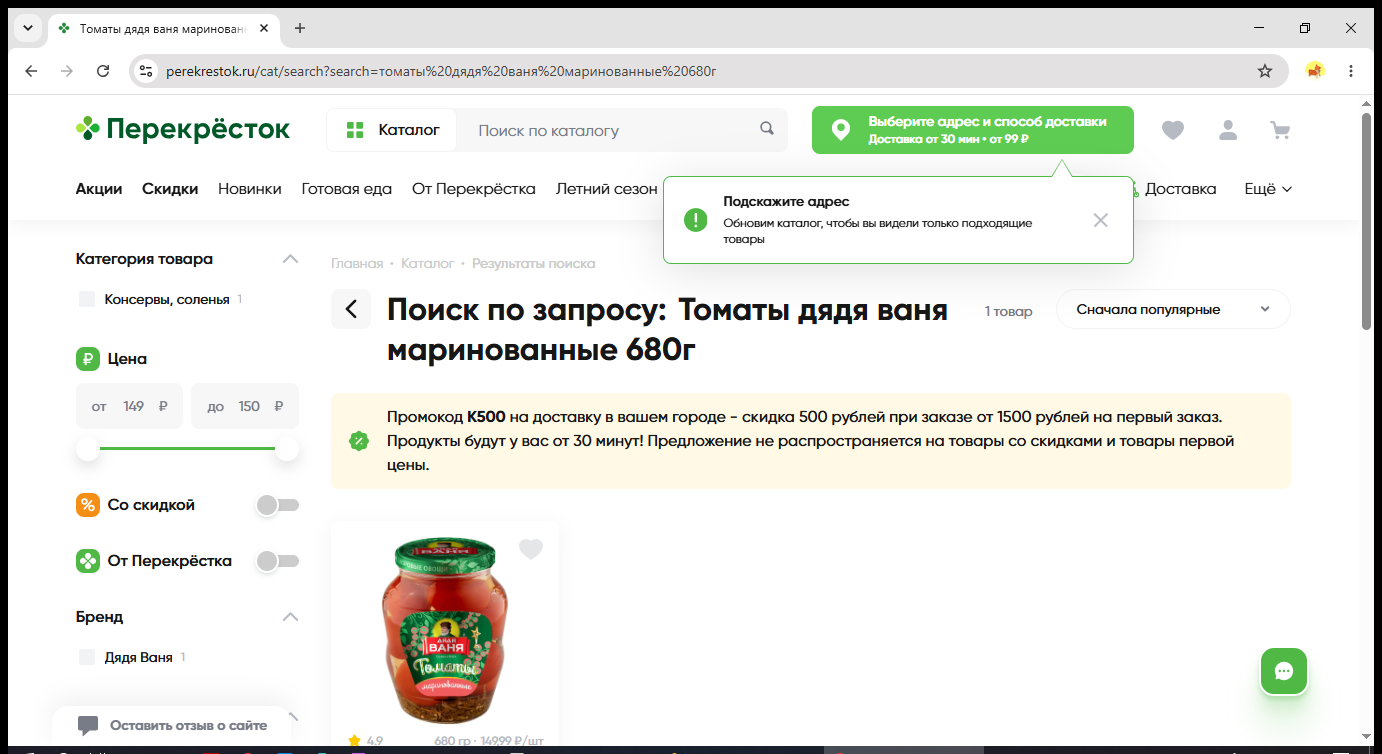Image resolution: width=1382 pixels, height=754 pixels.
Task: Click the clover icon beside От Перекрёстка filter
Action: tap(88, 561)
